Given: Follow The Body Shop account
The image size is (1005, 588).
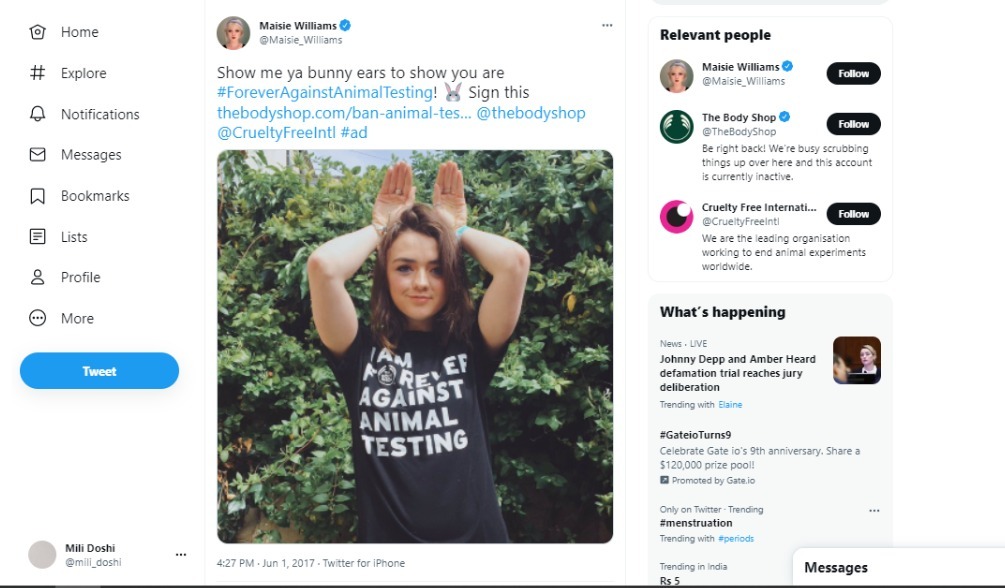Looking at the screenshot, I should (x=853, y=124).
